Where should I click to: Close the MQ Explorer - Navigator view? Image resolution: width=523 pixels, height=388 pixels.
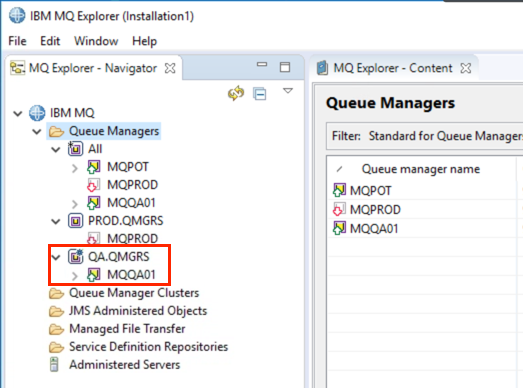tap(170, 68)
